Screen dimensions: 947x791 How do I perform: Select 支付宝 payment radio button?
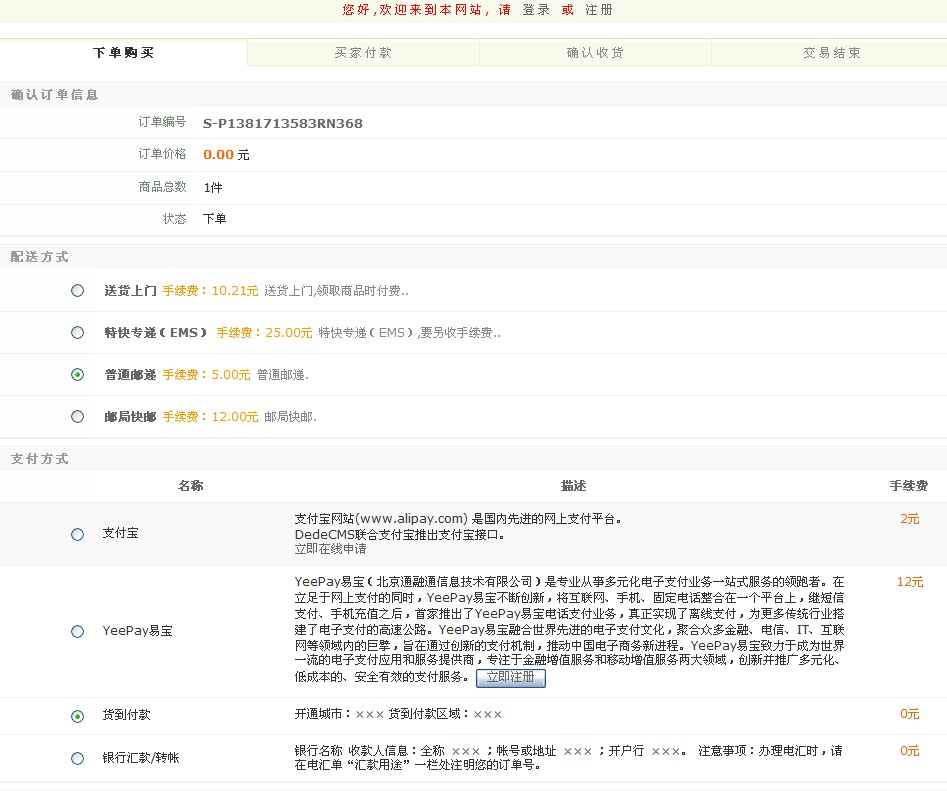tap(78, 535)
